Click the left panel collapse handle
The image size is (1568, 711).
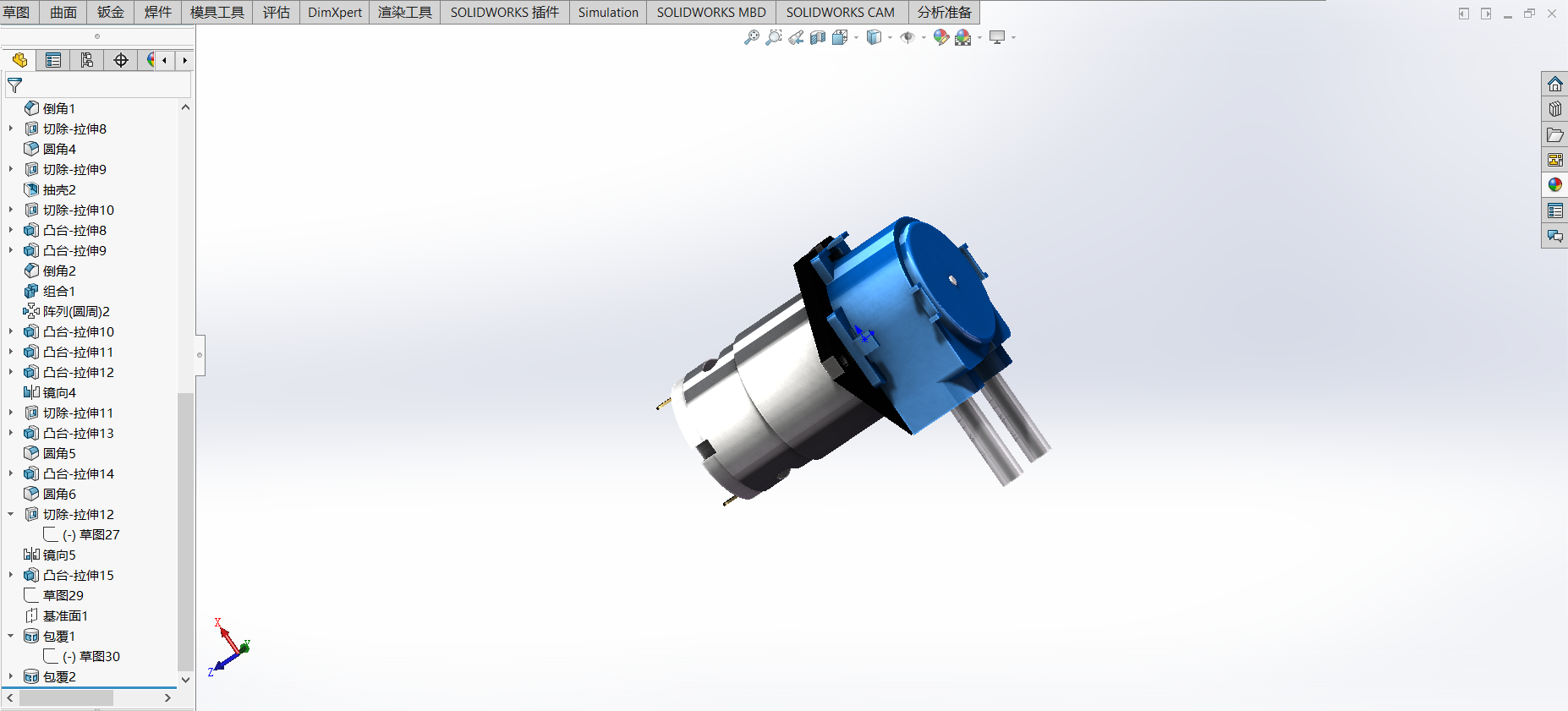click(x=200, y=355)
